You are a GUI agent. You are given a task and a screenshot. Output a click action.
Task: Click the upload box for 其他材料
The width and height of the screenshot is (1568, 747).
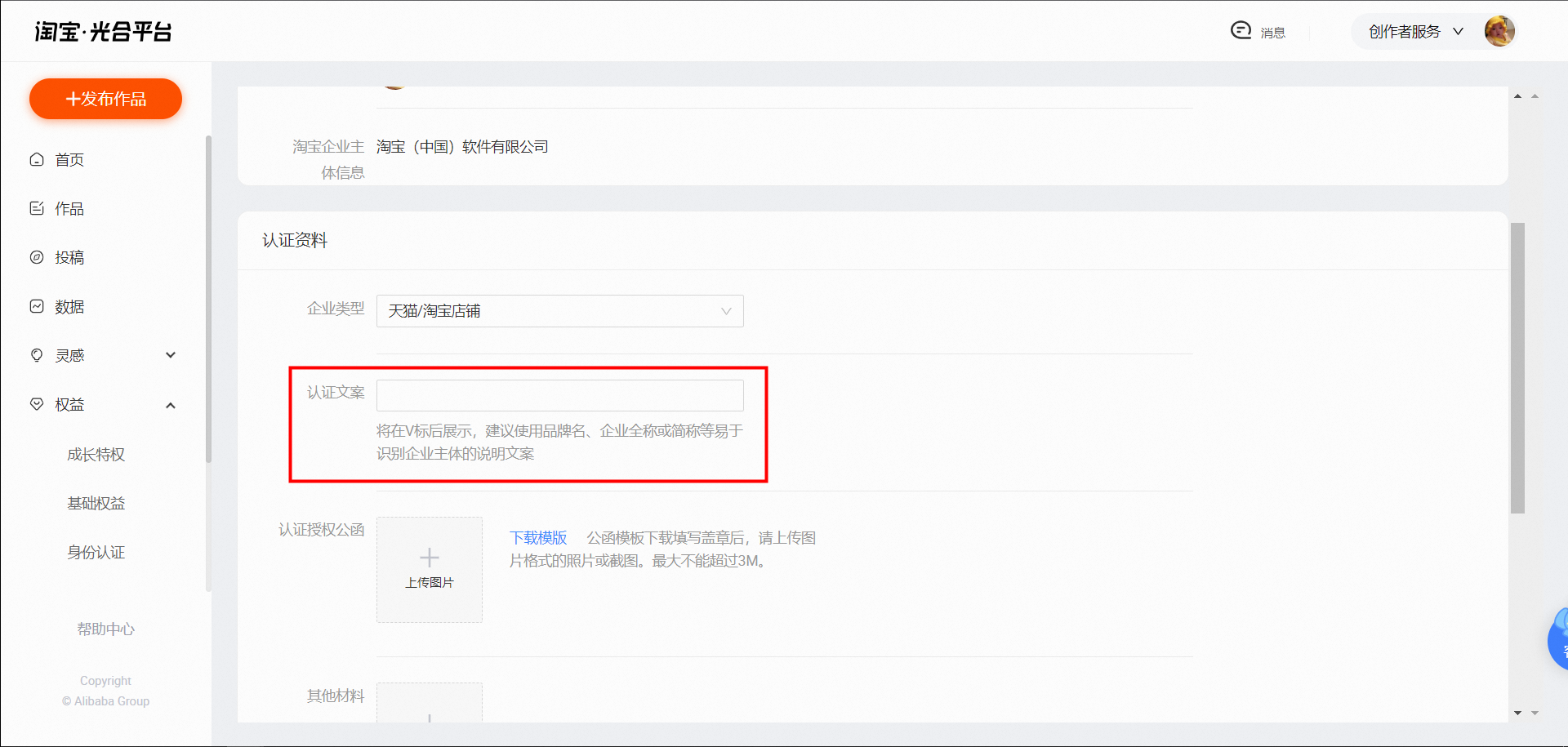[430, 703]
